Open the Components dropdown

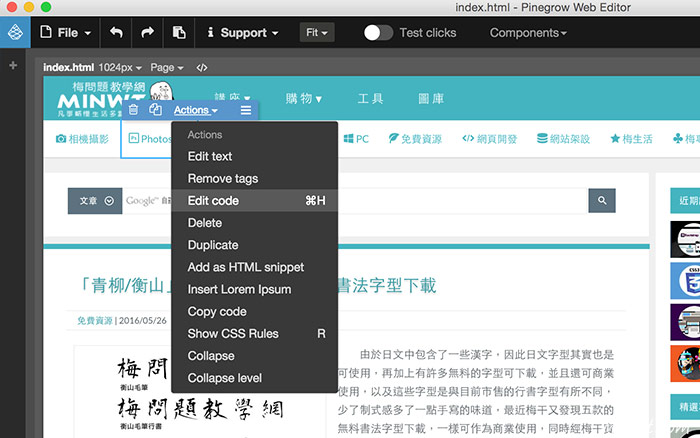point(528,33)
